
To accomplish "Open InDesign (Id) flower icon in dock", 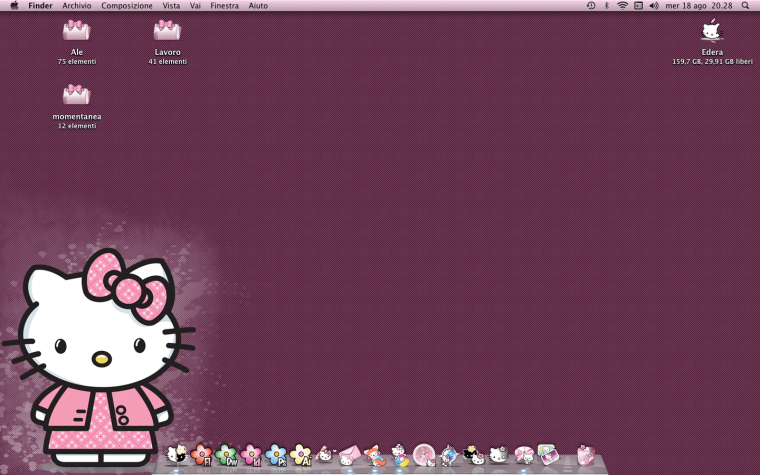I will point(252,456).
